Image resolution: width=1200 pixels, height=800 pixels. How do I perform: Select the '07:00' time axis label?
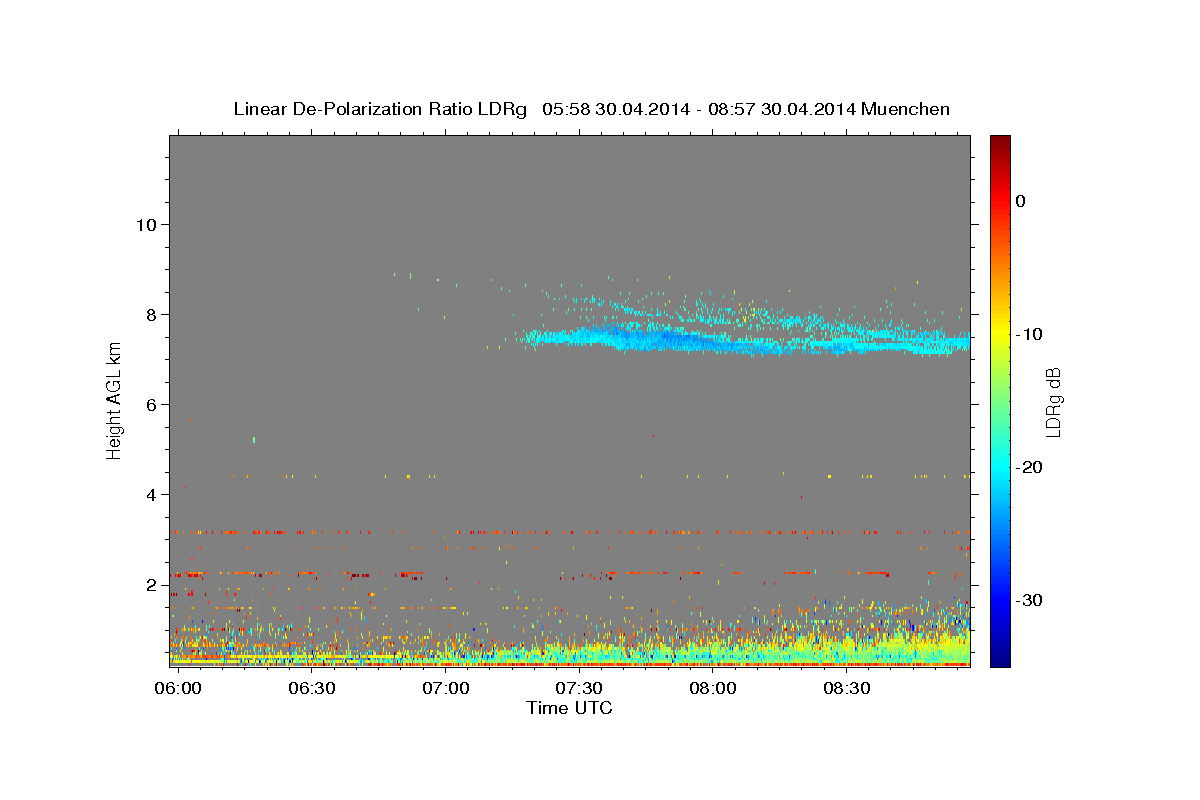pos(445,688)
